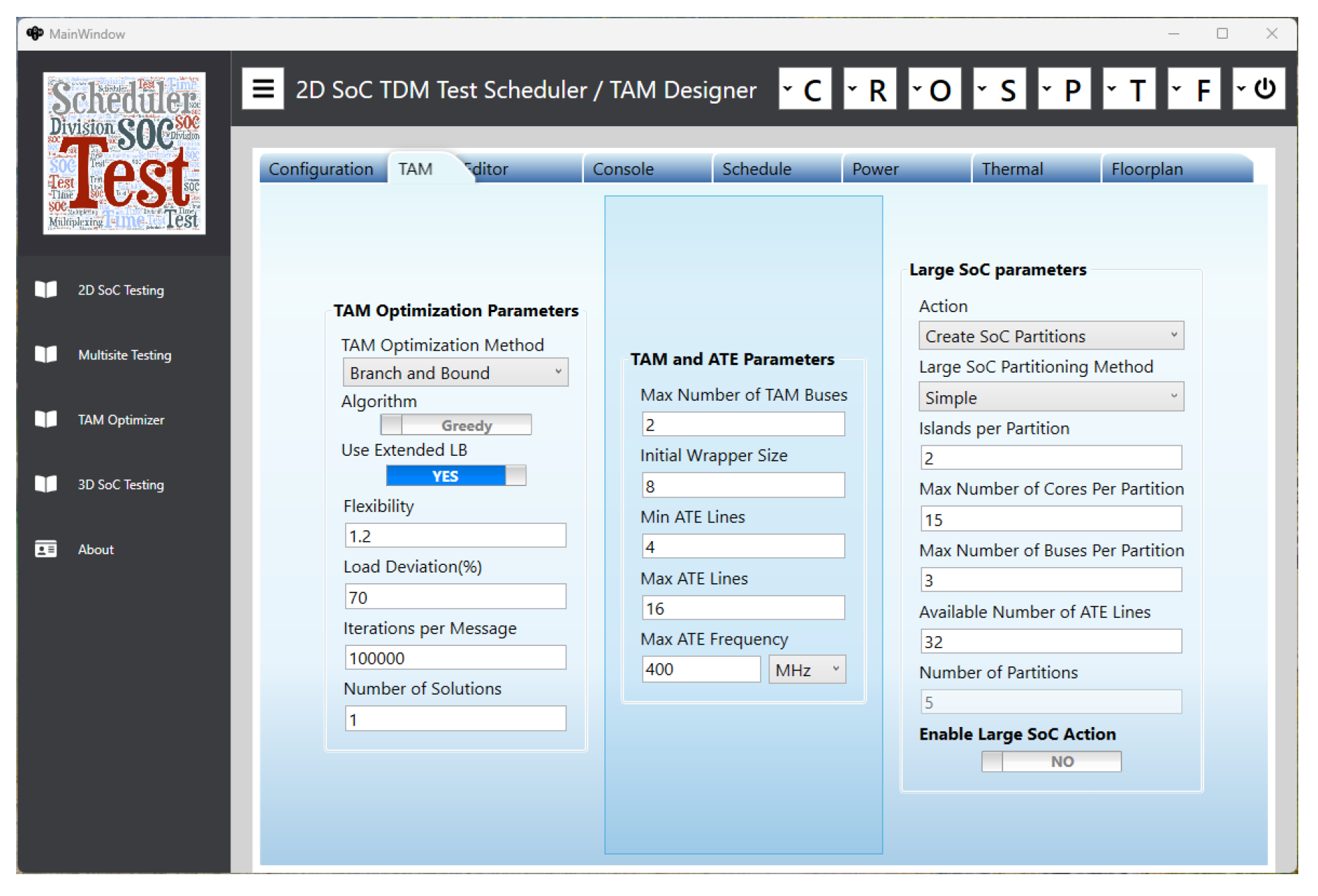Open dropdown arrow on the C button

click(x=788, y=89)
